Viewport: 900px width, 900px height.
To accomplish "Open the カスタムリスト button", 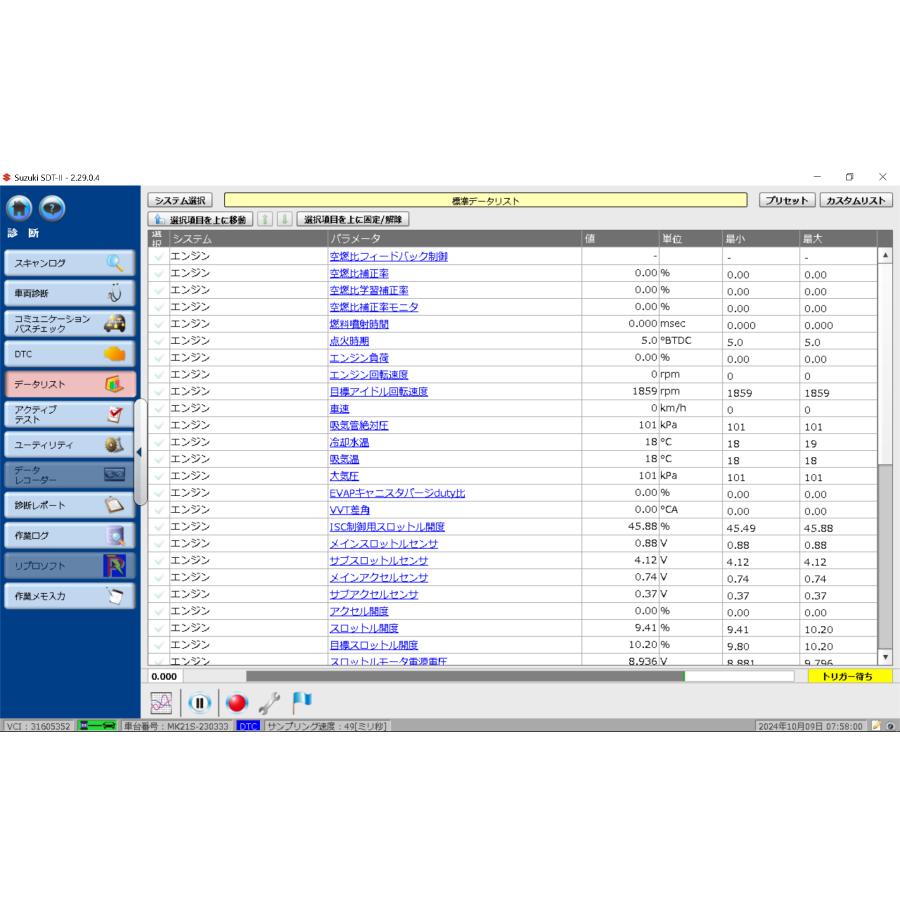I will [x=855, y=201].
